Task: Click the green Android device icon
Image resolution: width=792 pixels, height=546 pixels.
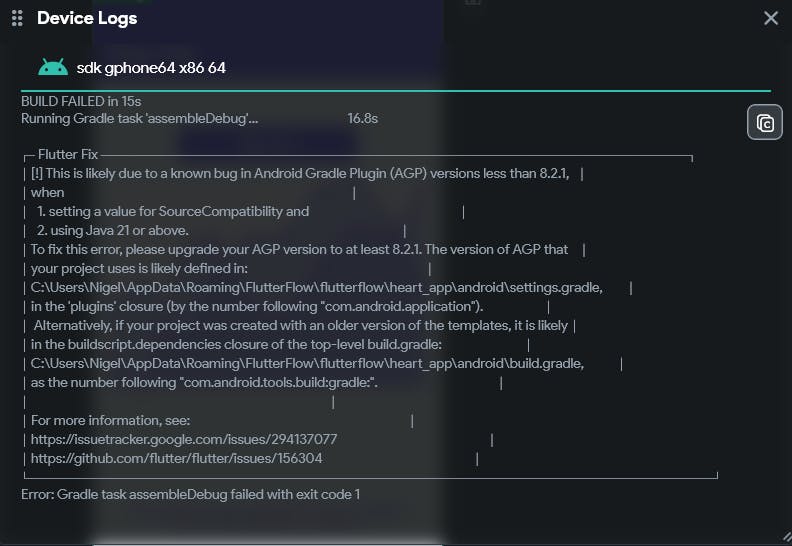Action: coord(53,67)
